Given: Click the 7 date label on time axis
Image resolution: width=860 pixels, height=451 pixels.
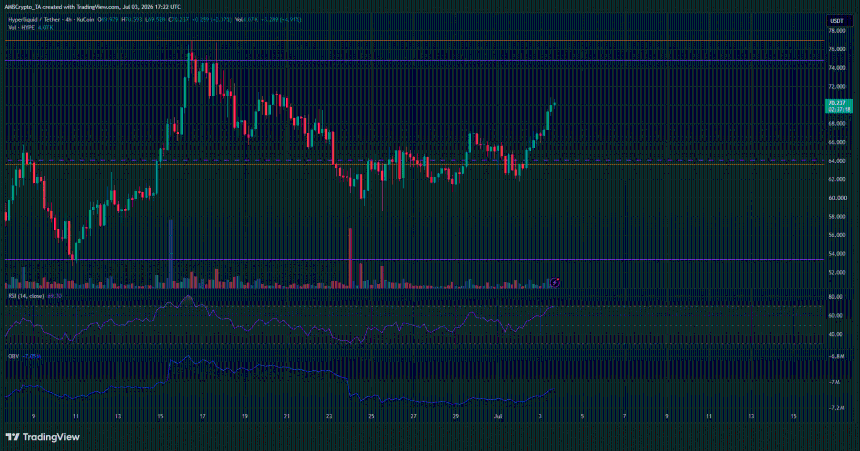Looking at the screenshot, I should (625, 417).
